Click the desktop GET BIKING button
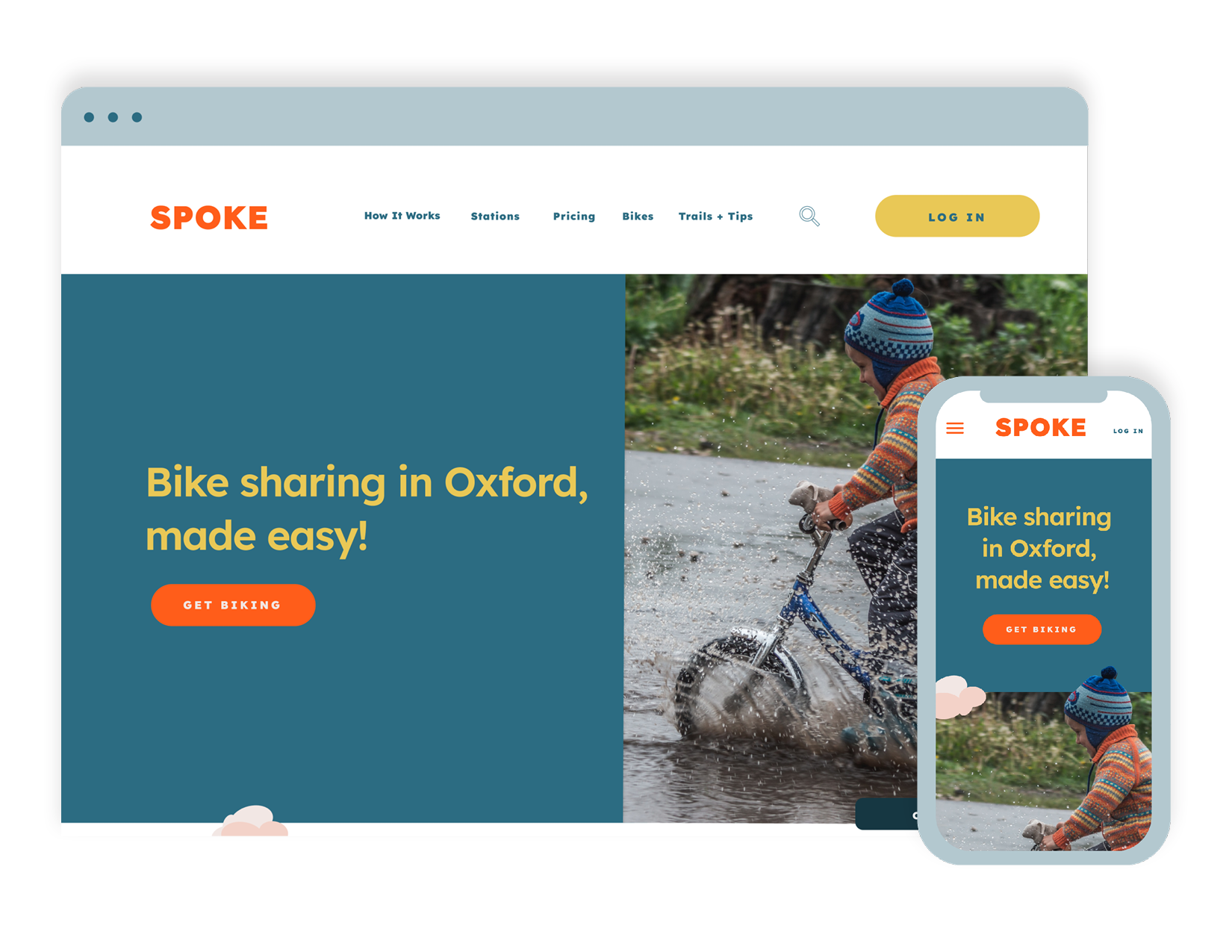 point(233,605)
